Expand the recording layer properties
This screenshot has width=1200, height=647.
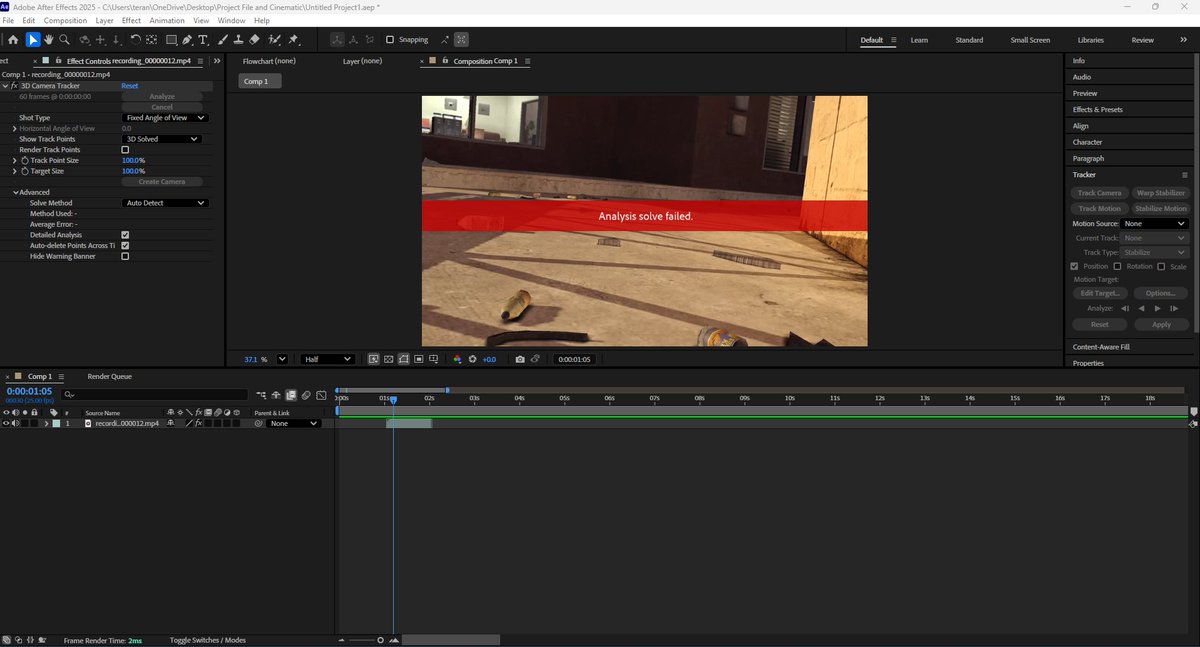(46, 423)
